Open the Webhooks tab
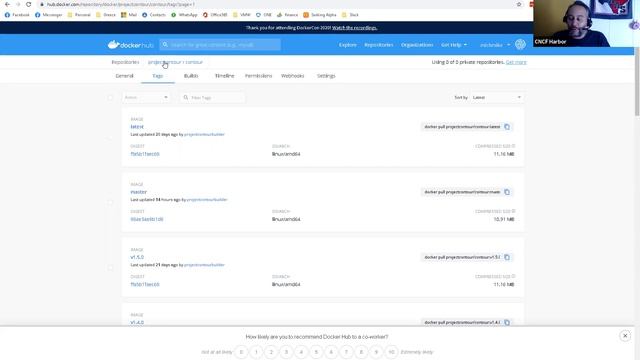 [x=293, y=76]
